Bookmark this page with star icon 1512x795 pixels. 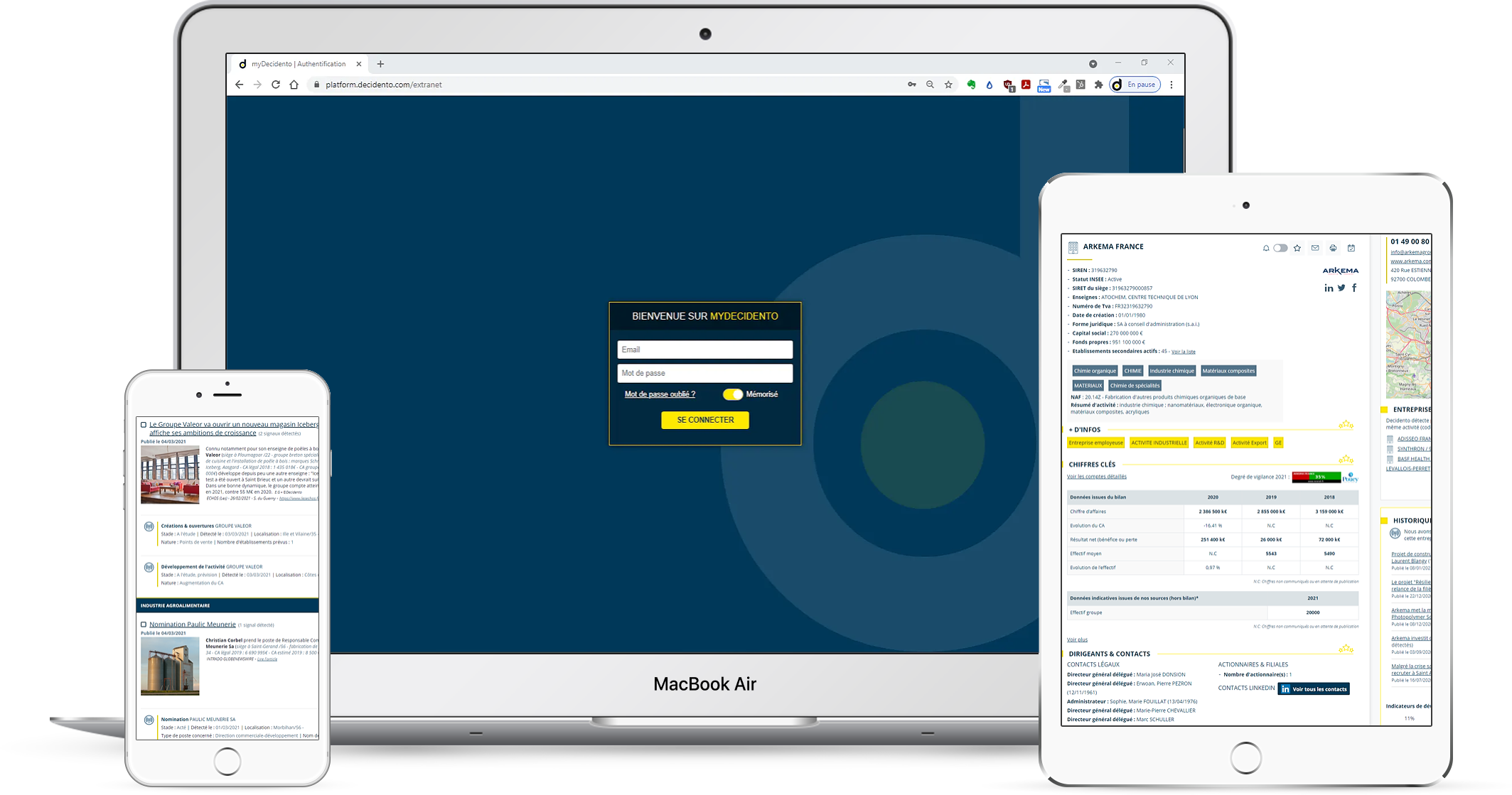[948, 85]
